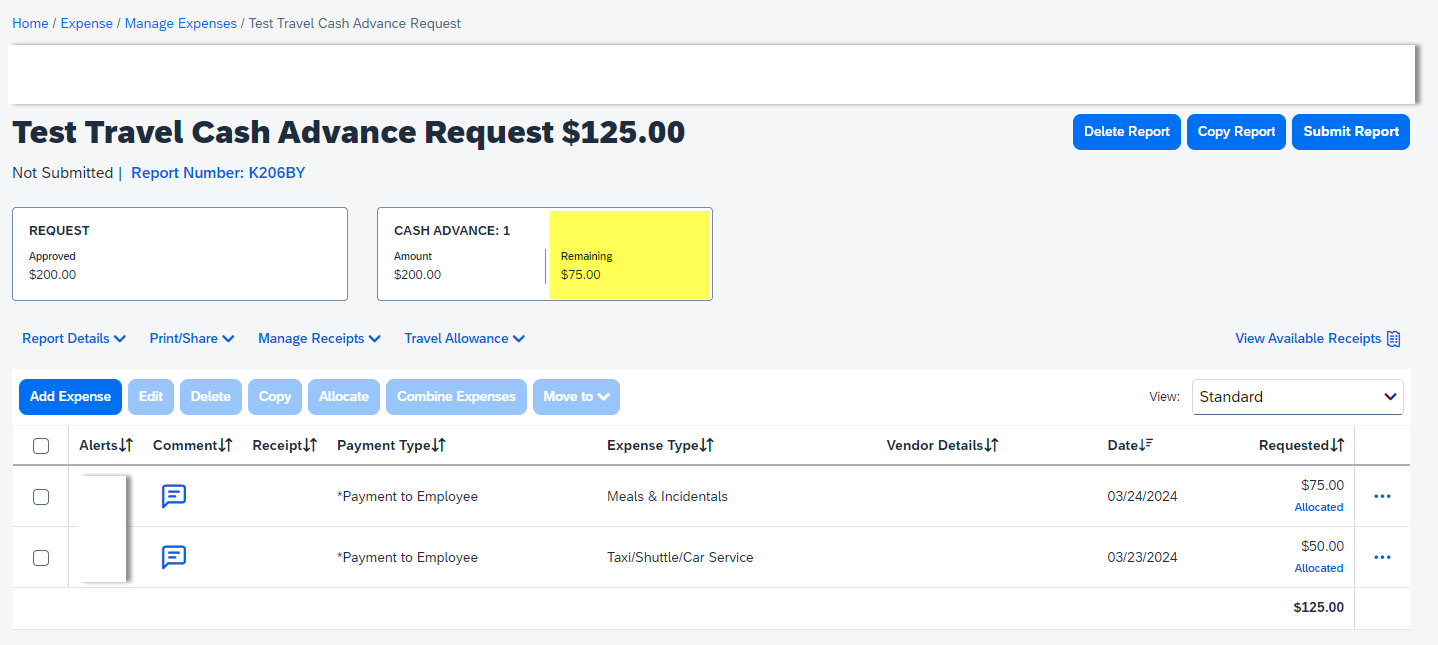Select the Meals & Incidentals expense type

[667, 496]
